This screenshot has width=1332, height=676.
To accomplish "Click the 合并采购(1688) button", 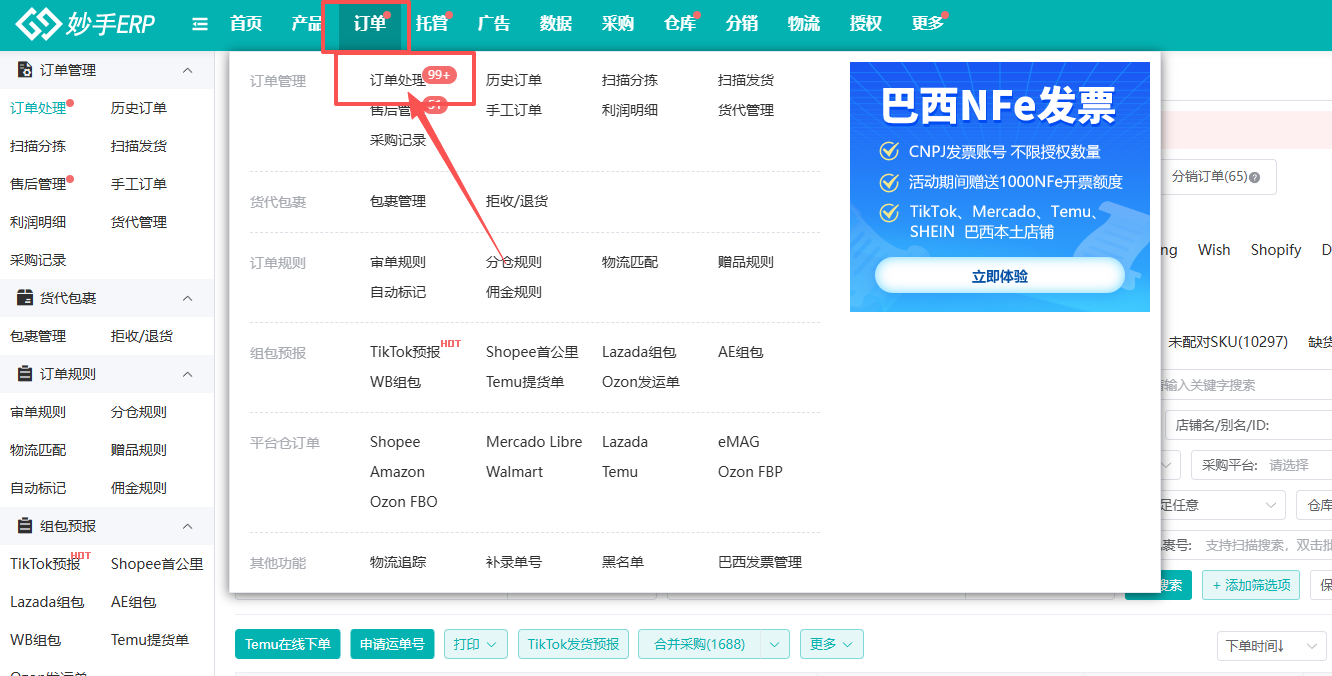I will pyautogui.click(x=700, y=644).
